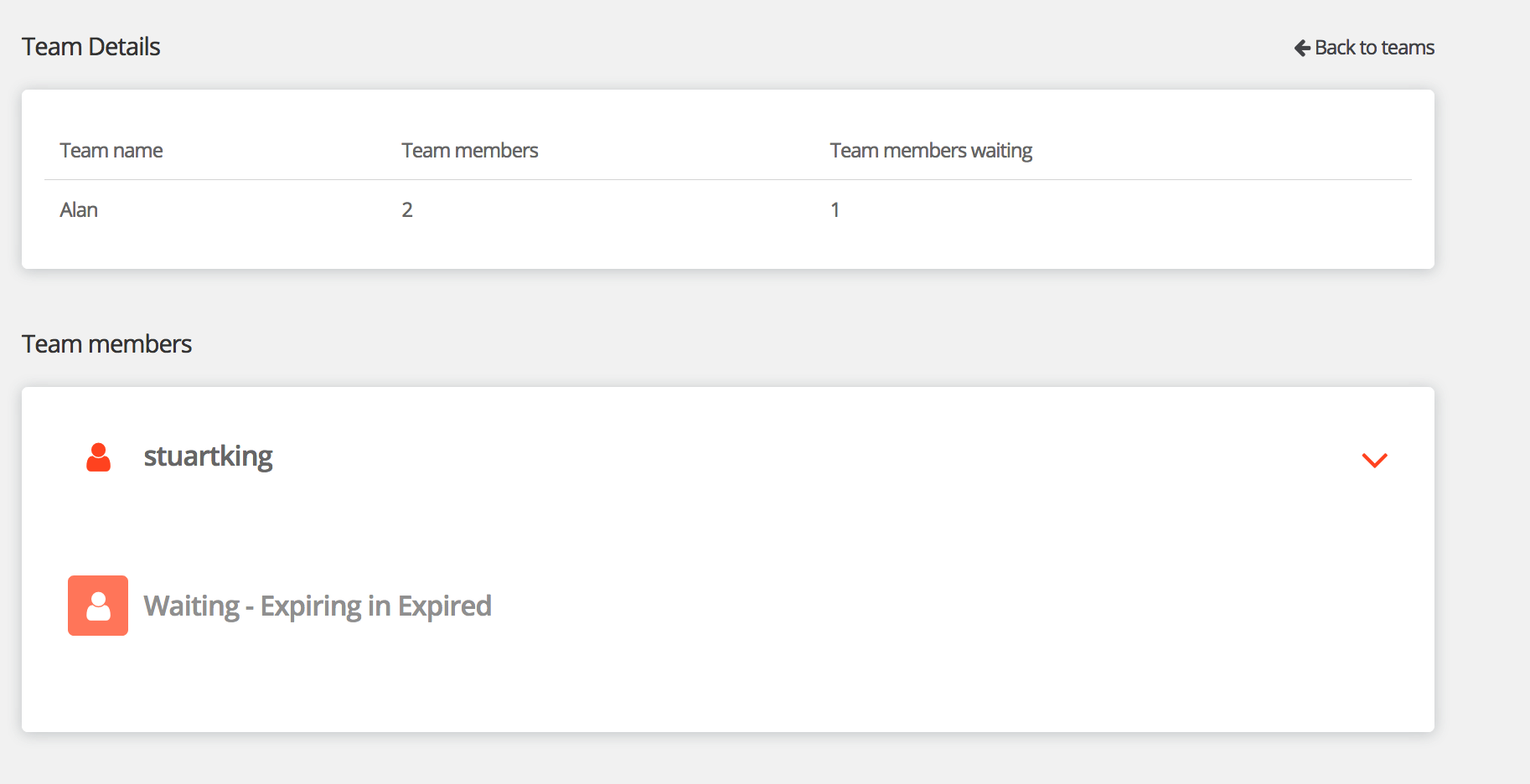Select the stuartking member name
The image size is (1530, 784).
[208, 456]
